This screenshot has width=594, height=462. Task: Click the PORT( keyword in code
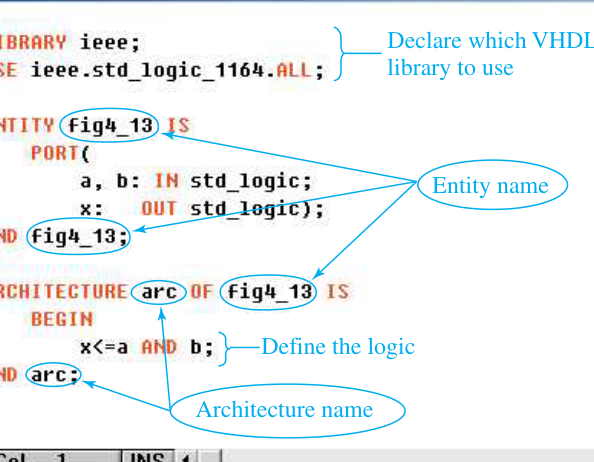click(x=60, y=153)
